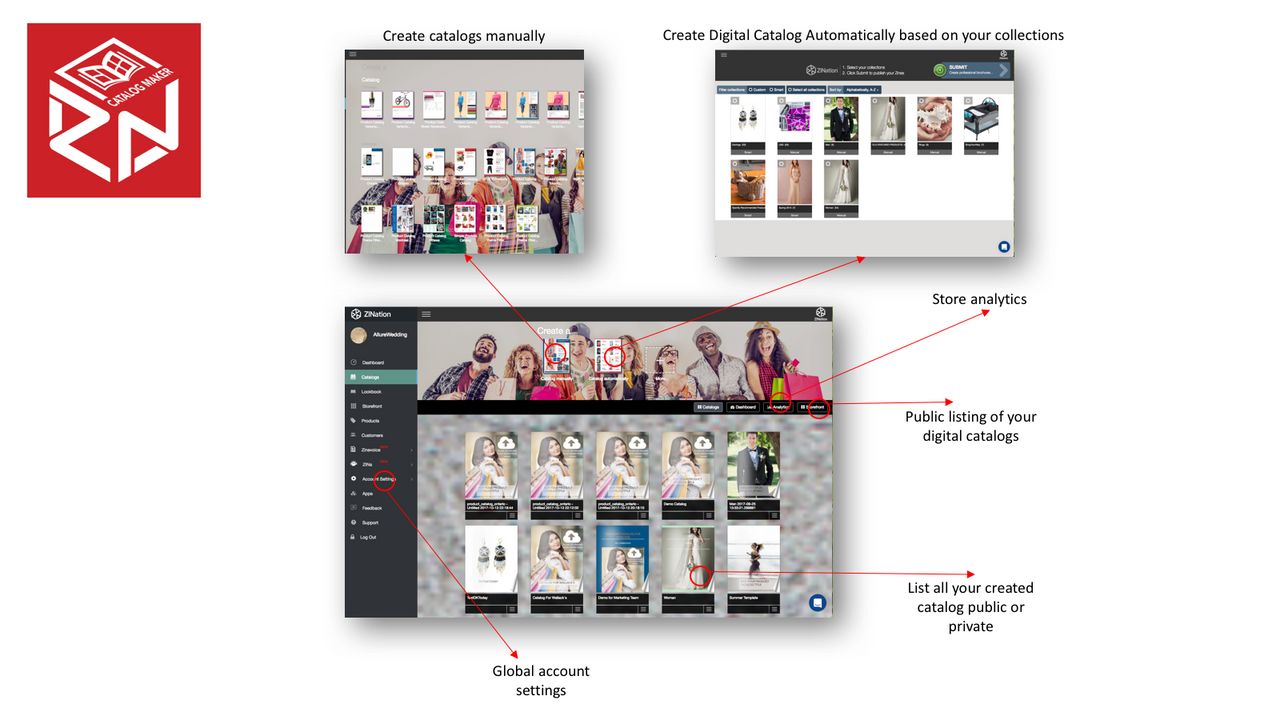Enable Select all collections option

point(806,90)
